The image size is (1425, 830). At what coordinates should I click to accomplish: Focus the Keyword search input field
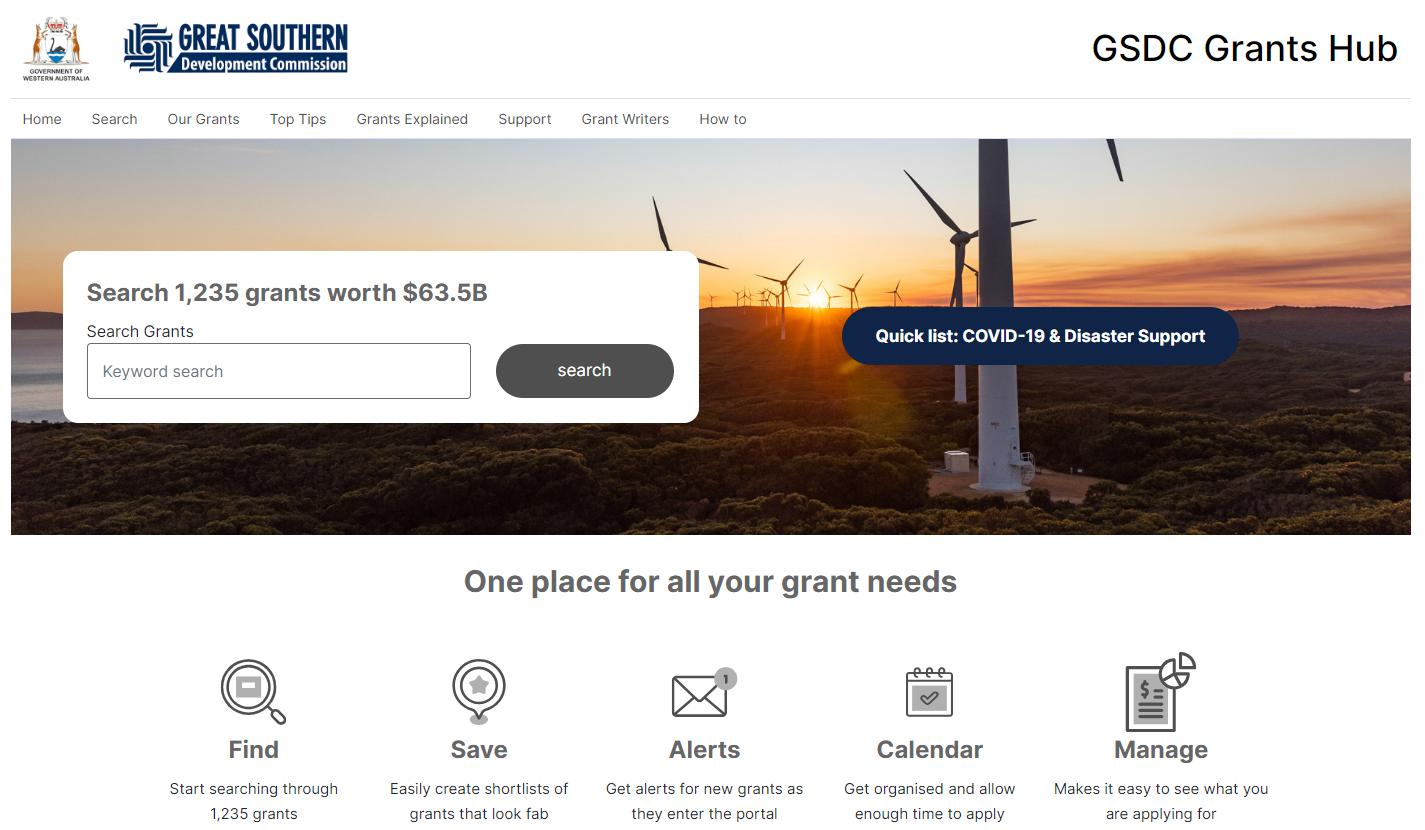coord(278,371)
